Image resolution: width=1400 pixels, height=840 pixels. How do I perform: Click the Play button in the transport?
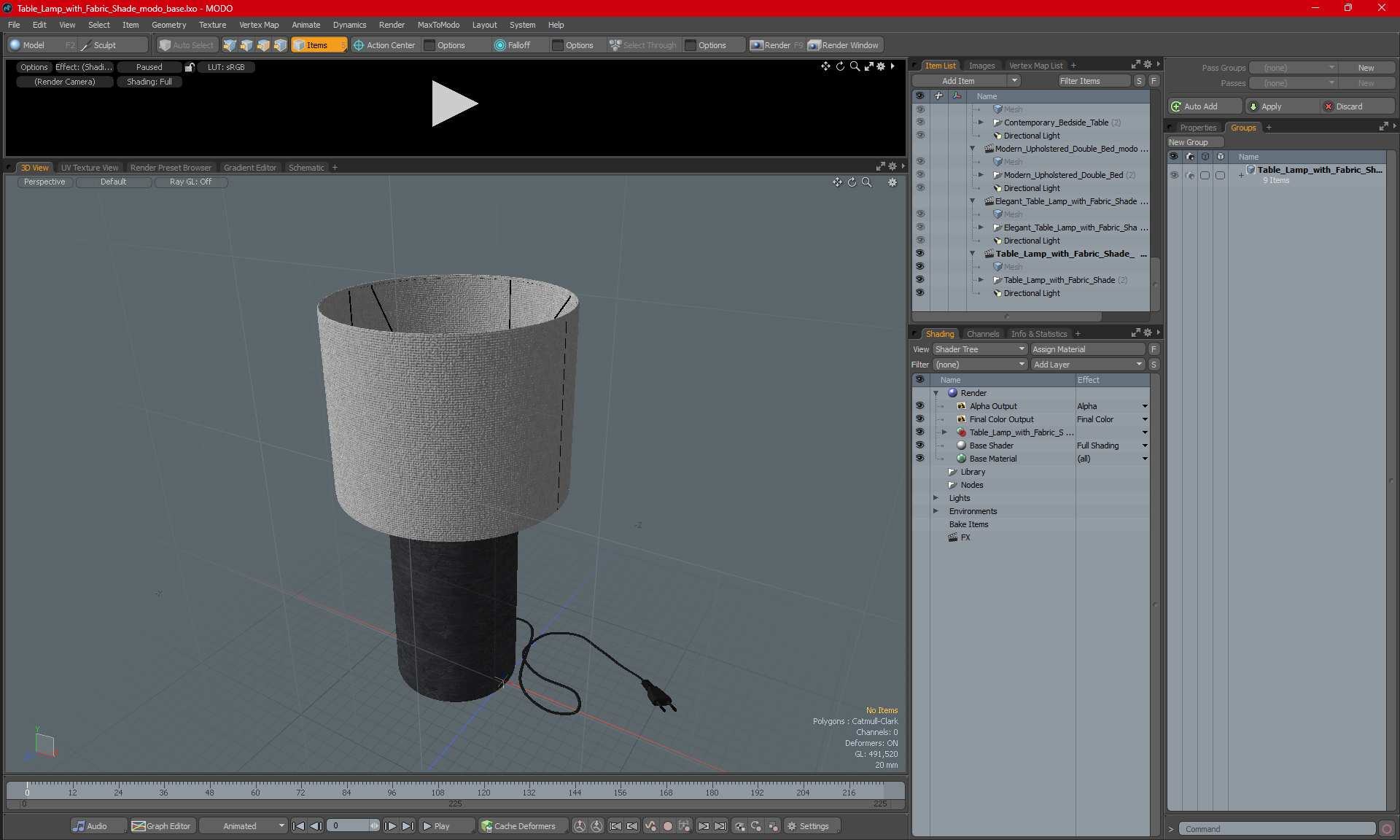point(446,826)
